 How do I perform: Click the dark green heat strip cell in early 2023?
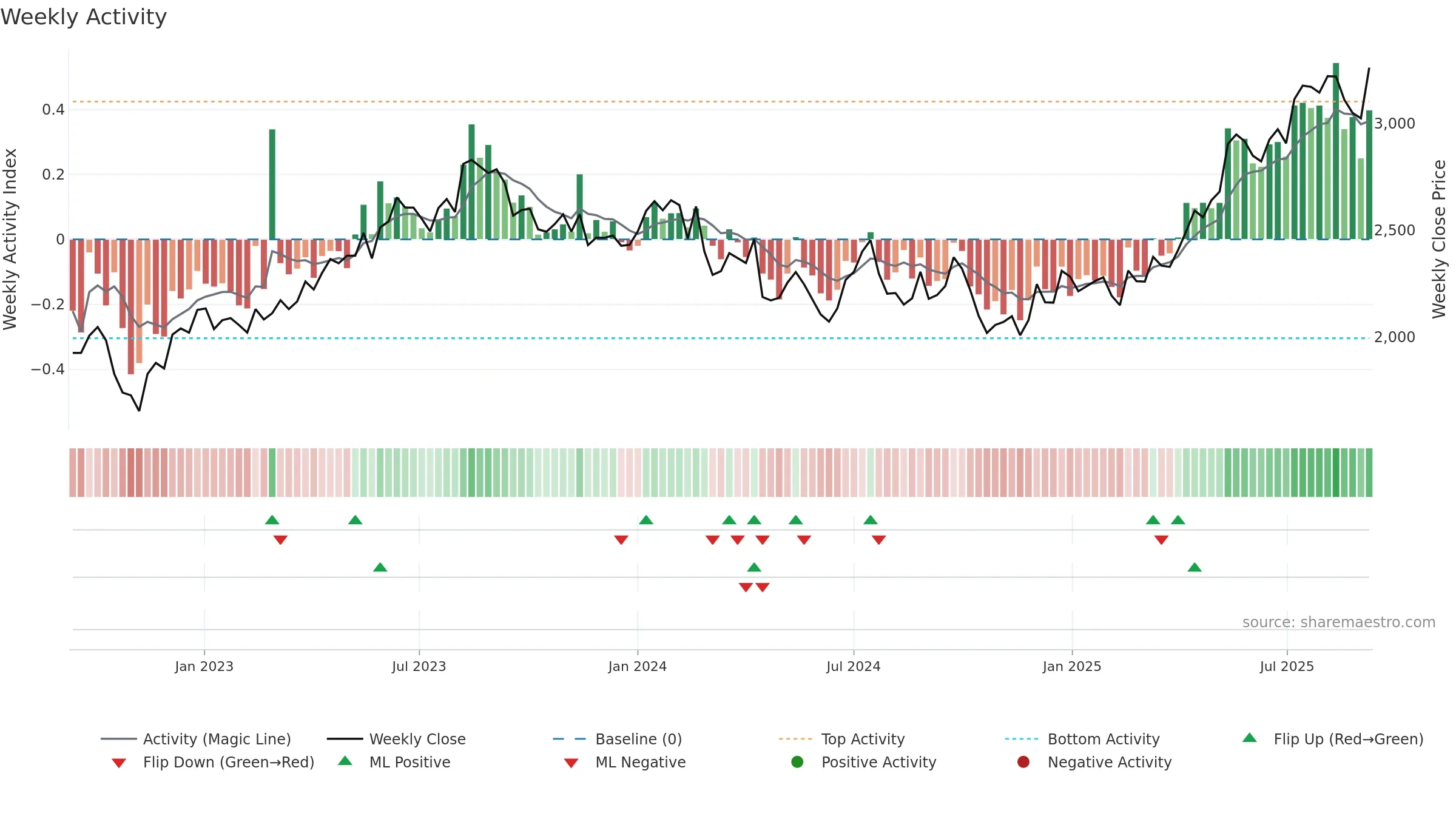click(272, 473)
